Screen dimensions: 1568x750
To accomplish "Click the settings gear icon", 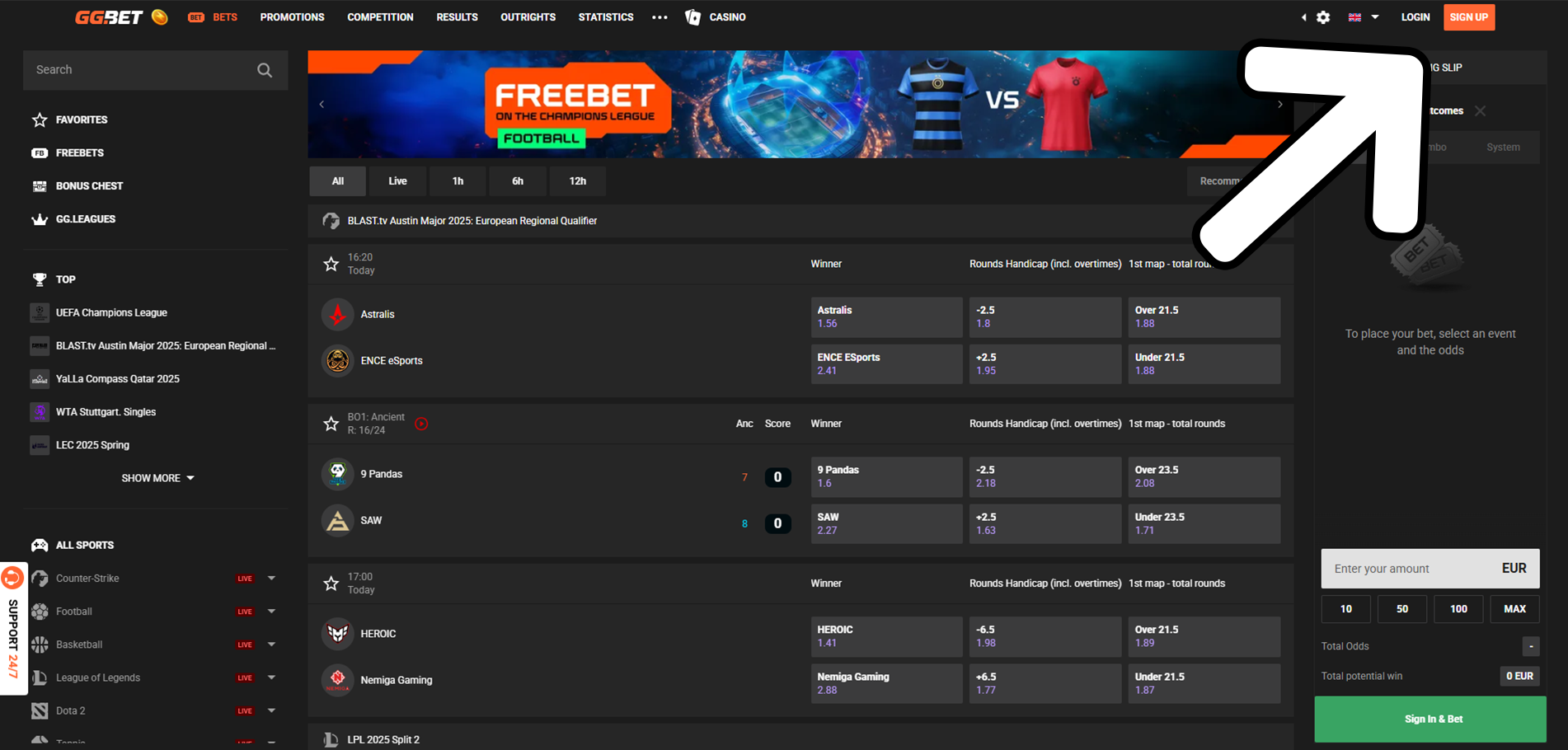I will [x=1322, y=17].
